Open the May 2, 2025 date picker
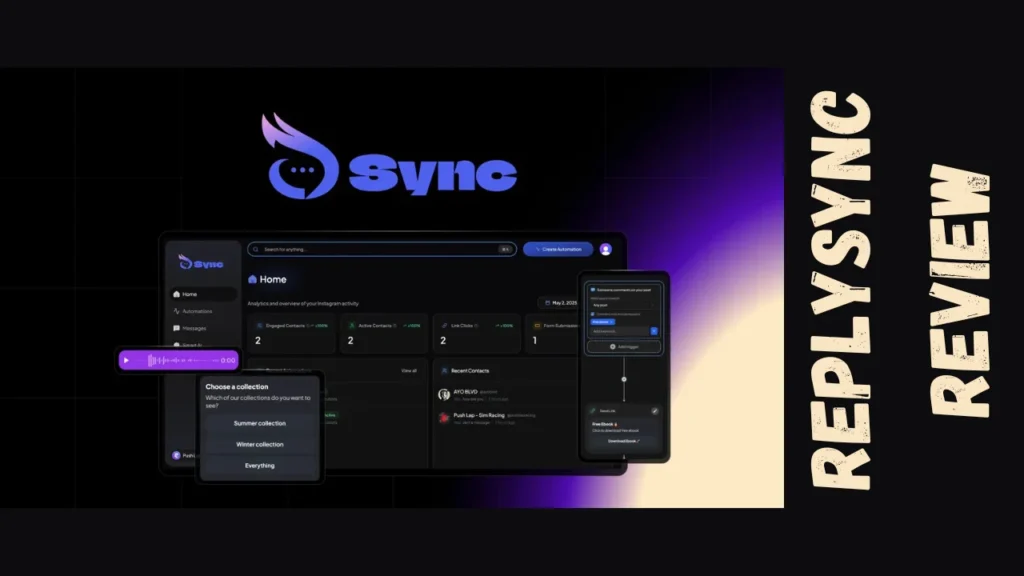 click(560, 303)
